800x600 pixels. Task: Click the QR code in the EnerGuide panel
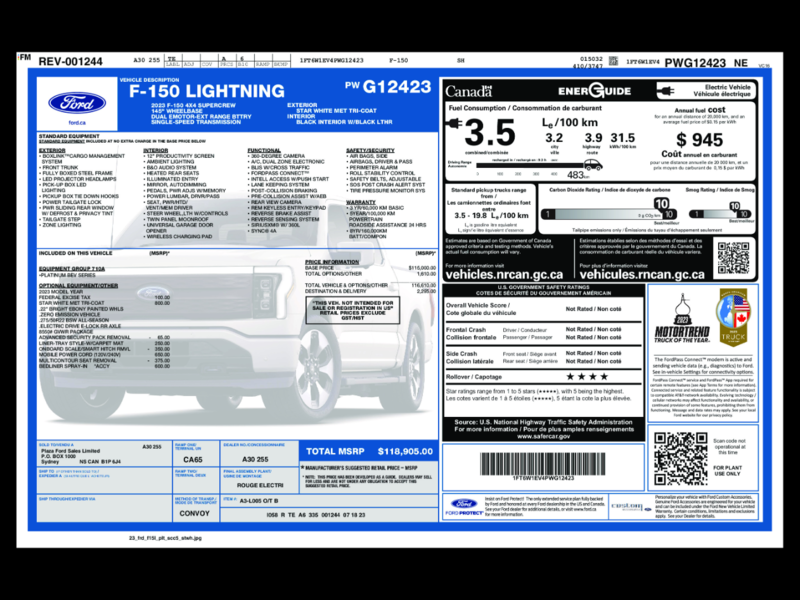(733, 259)
